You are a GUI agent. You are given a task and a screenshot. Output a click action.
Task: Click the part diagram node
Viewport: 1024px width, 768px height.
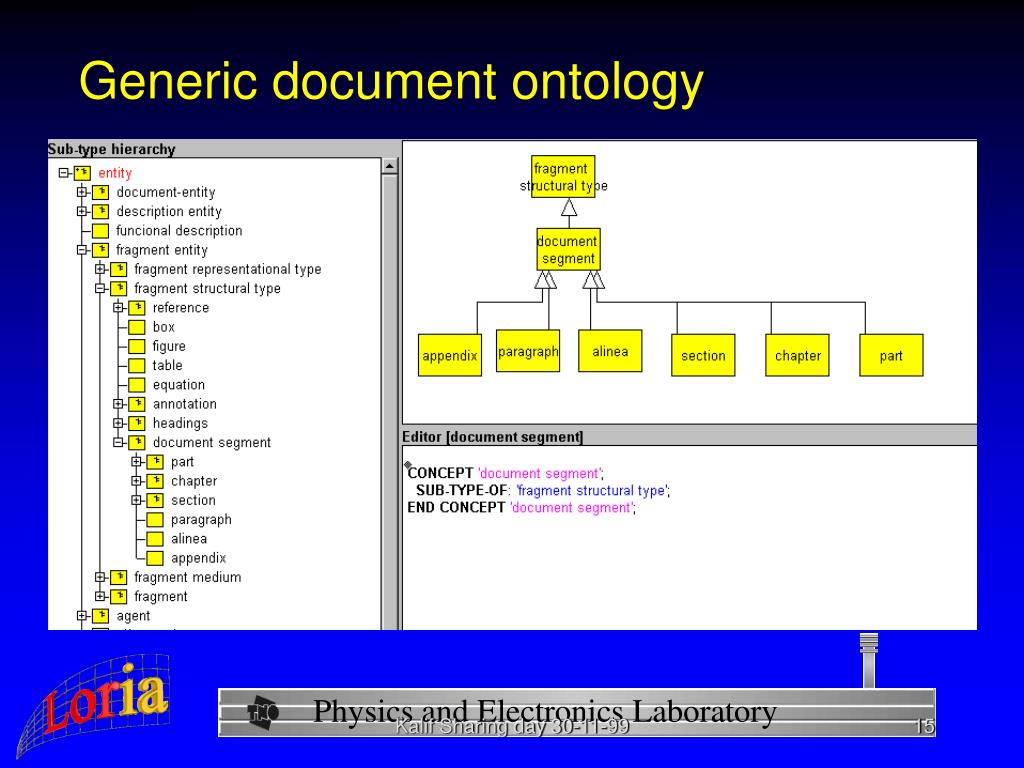[x=891, y=355]
